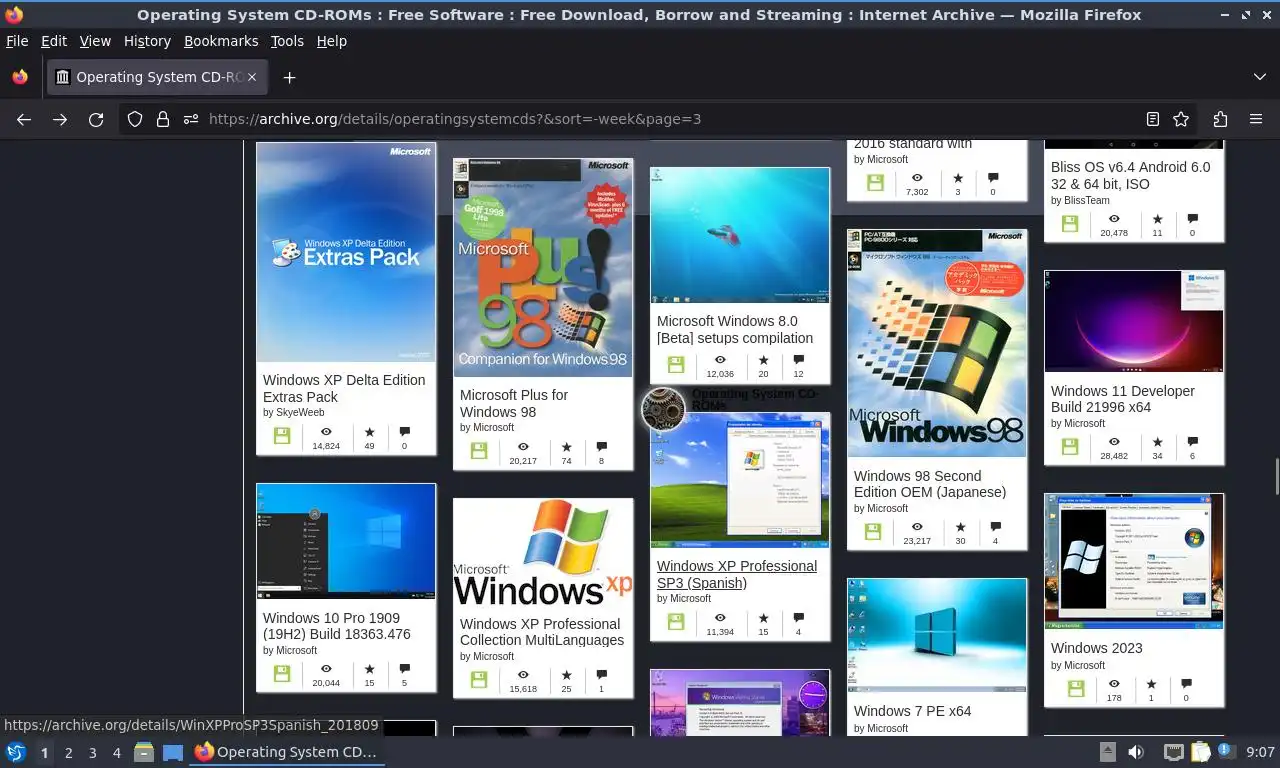Open Microsoft Windows 8.0 [Beta] setups compilation title

click(x=735, y=329)
